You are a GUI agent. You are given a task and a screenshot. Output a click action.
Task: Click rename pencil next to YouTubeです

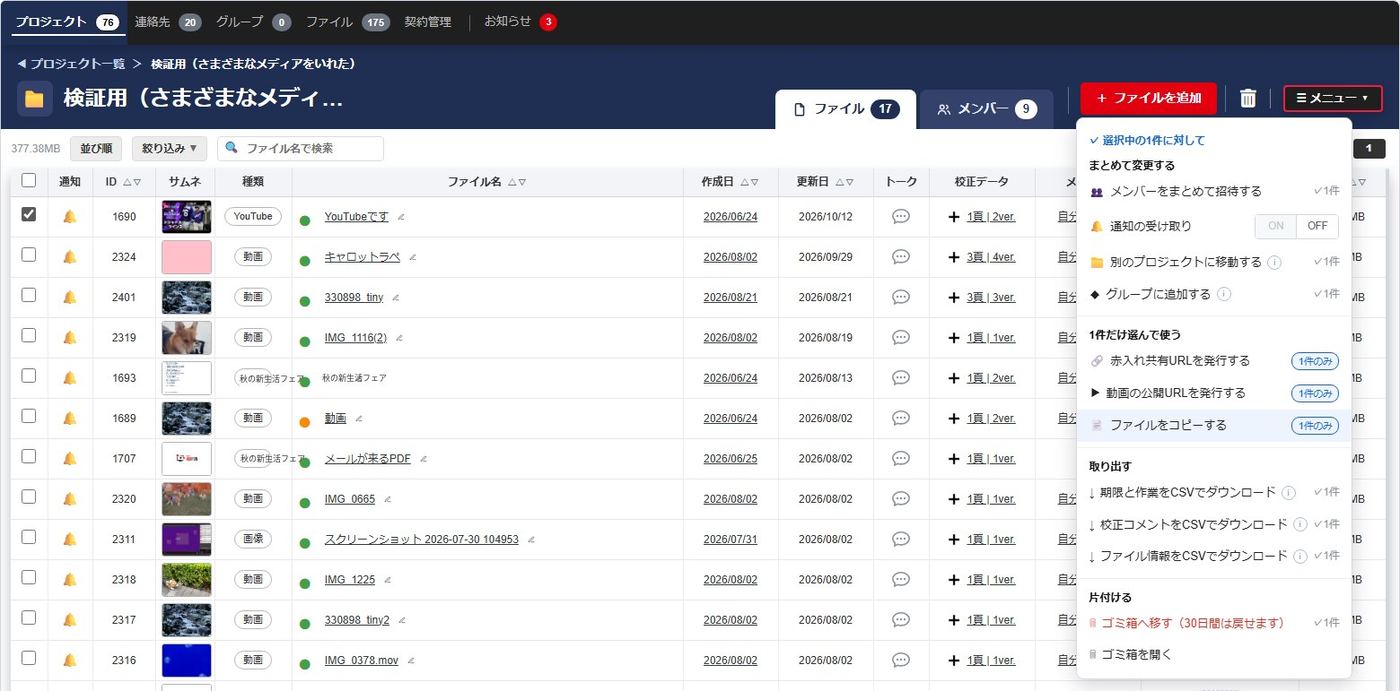tap(401, 216)
